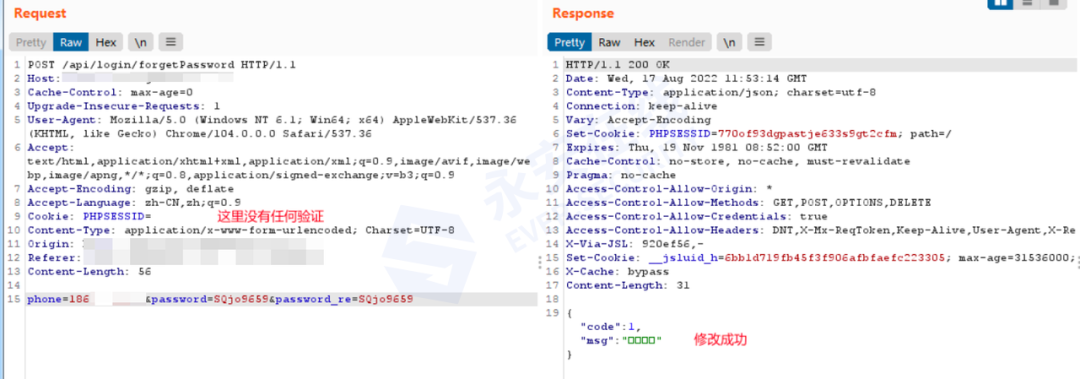Open the Hex tab in Response panel
The height and width of the screenshot is (379, 1080).
point(645,42)
